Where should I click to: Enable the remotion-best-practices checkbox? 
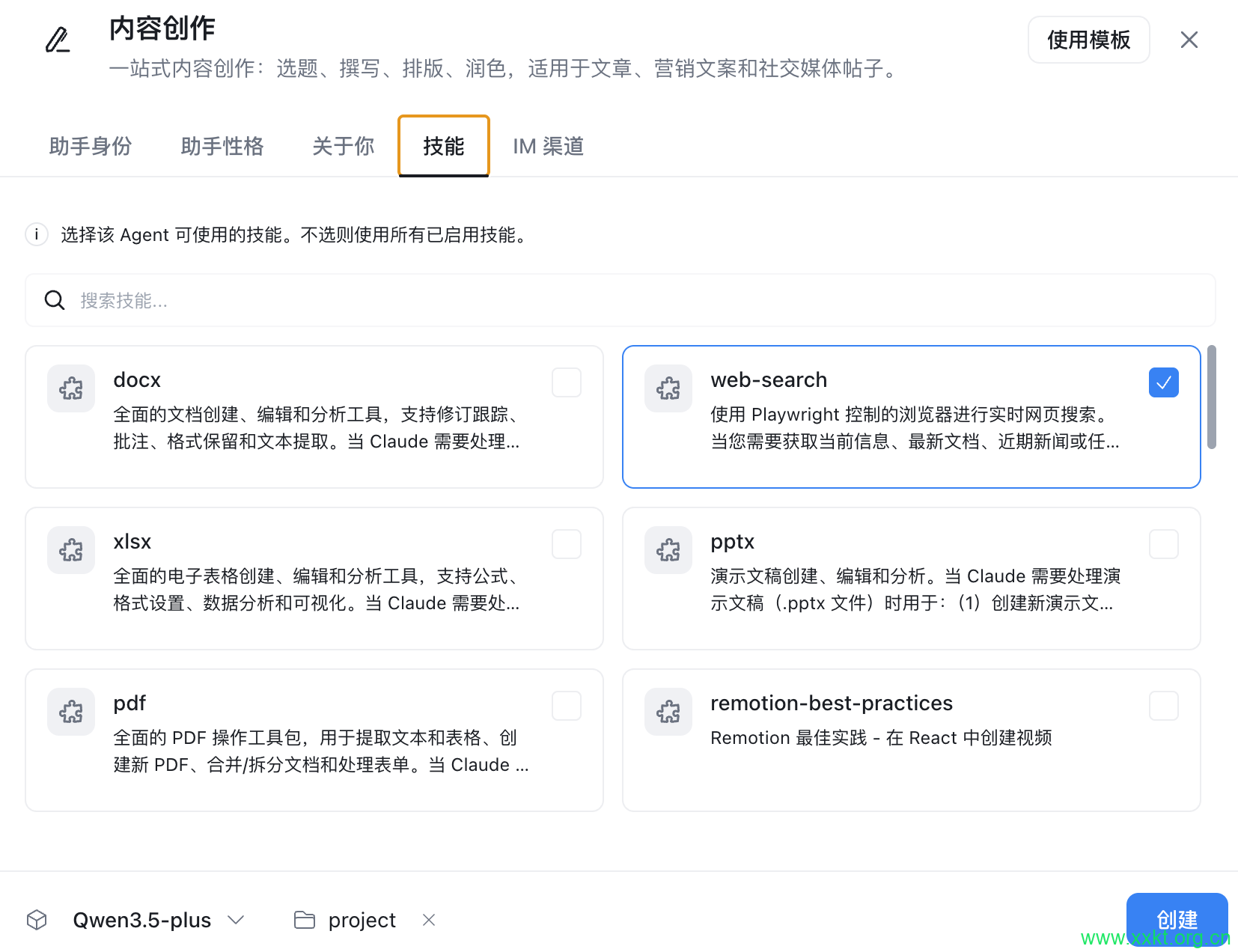[x=1164, y=706]
